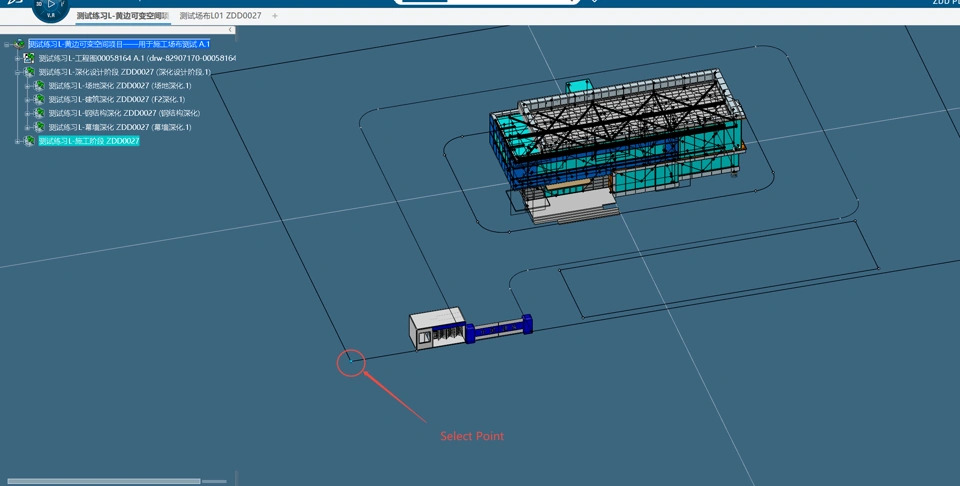Collapse the 深化设计阶段 tree branch

[17, 72]
